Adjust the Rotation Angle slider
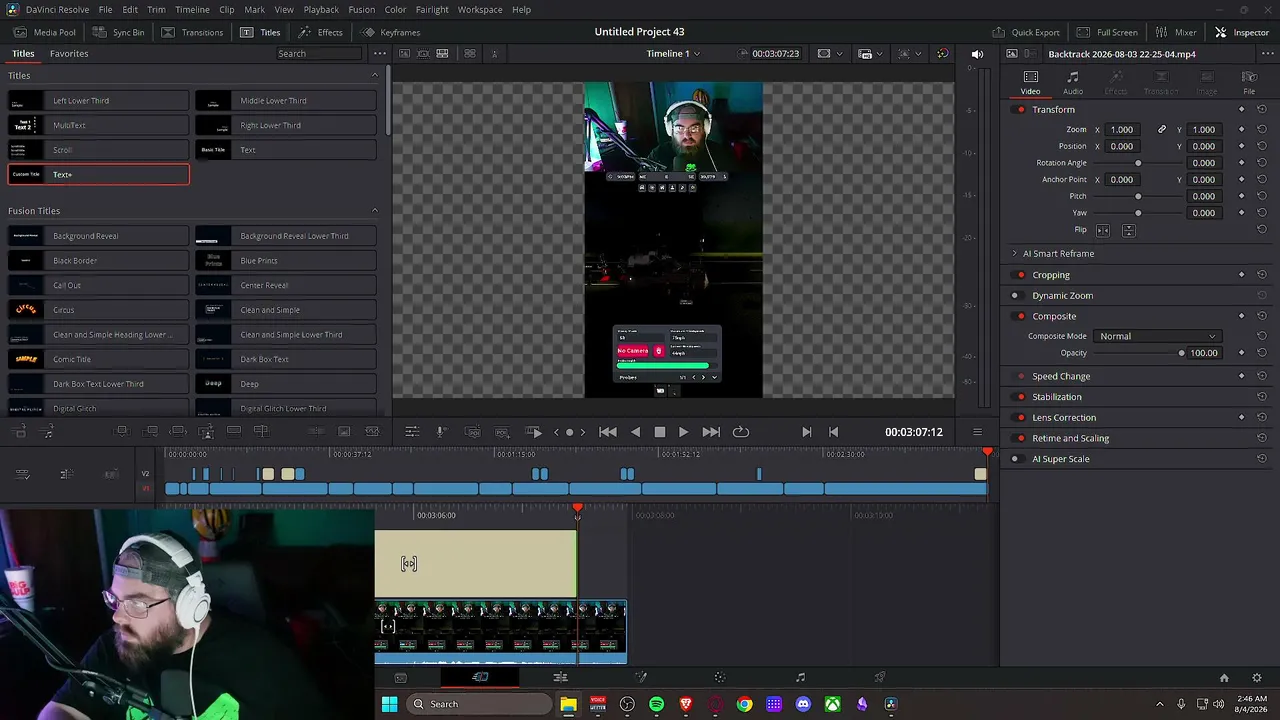The image size is (1280, 720). click(x=1138, y=163)
